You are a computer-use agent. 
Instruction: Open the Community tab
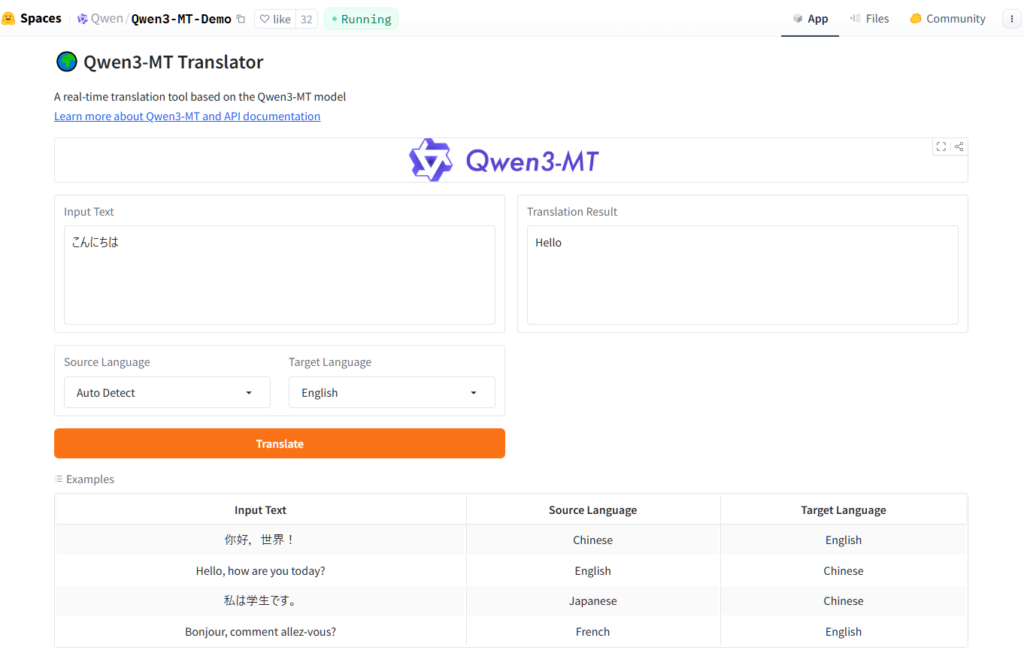click(948, 19)
